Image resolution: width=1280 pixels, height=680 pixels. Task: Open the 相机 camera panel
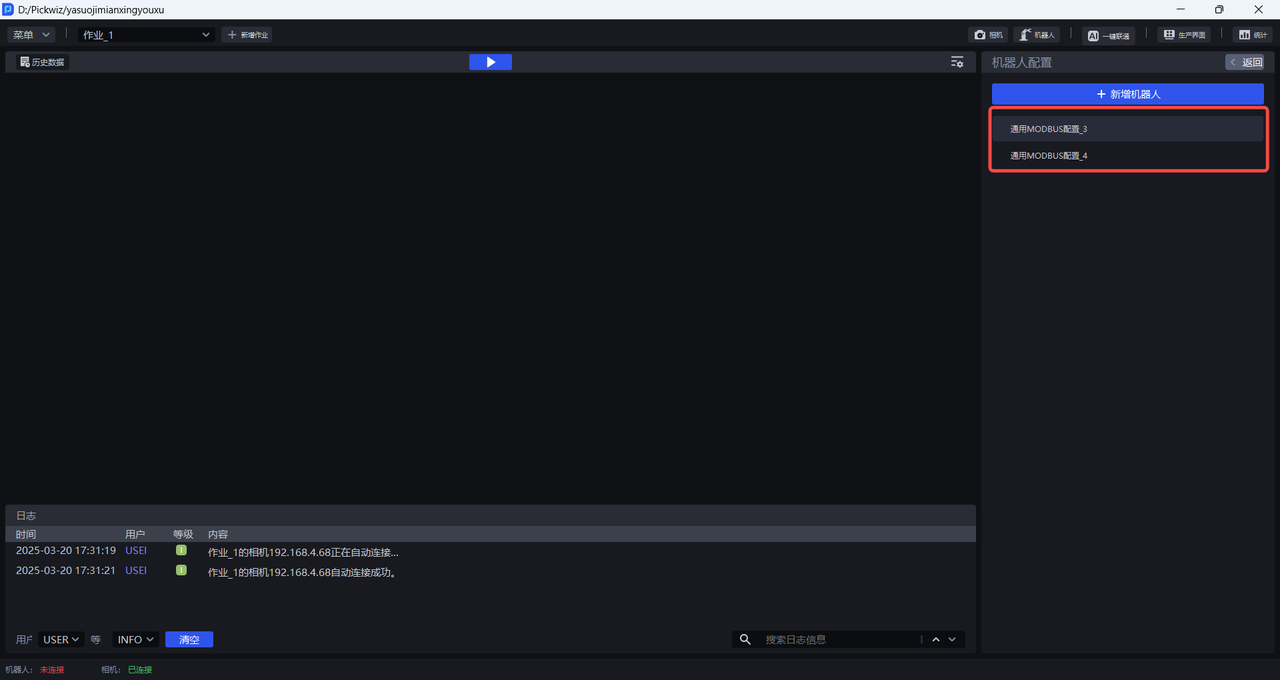988,35
